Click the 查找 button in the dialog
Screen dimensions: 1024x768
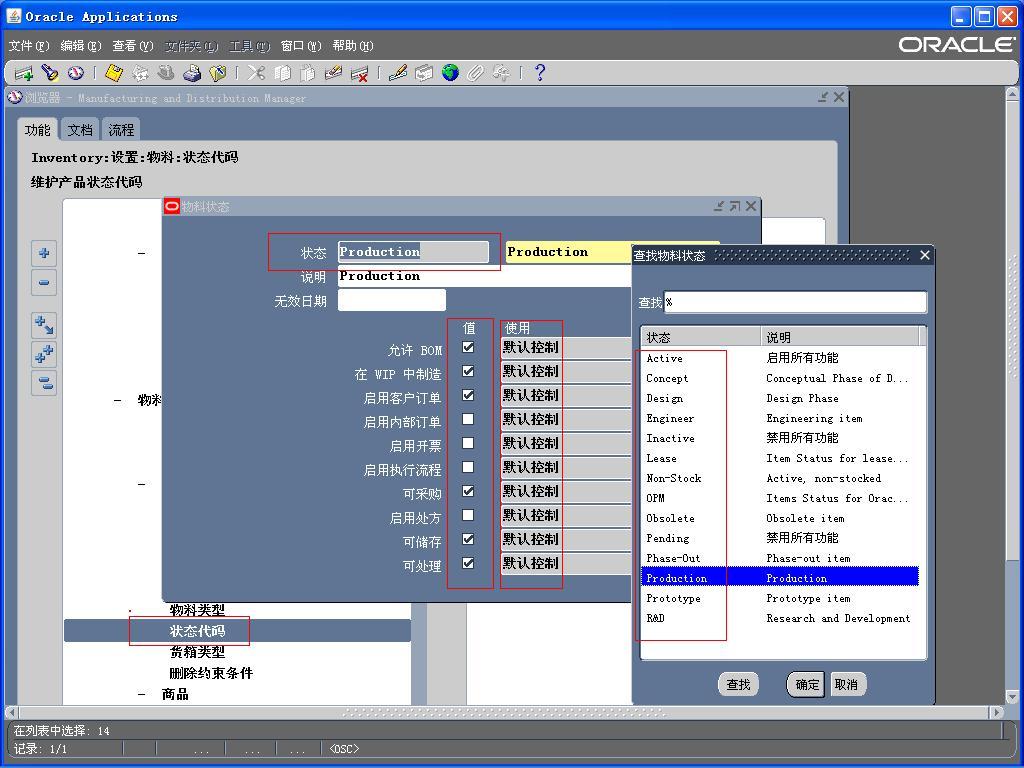coord(739,684)
